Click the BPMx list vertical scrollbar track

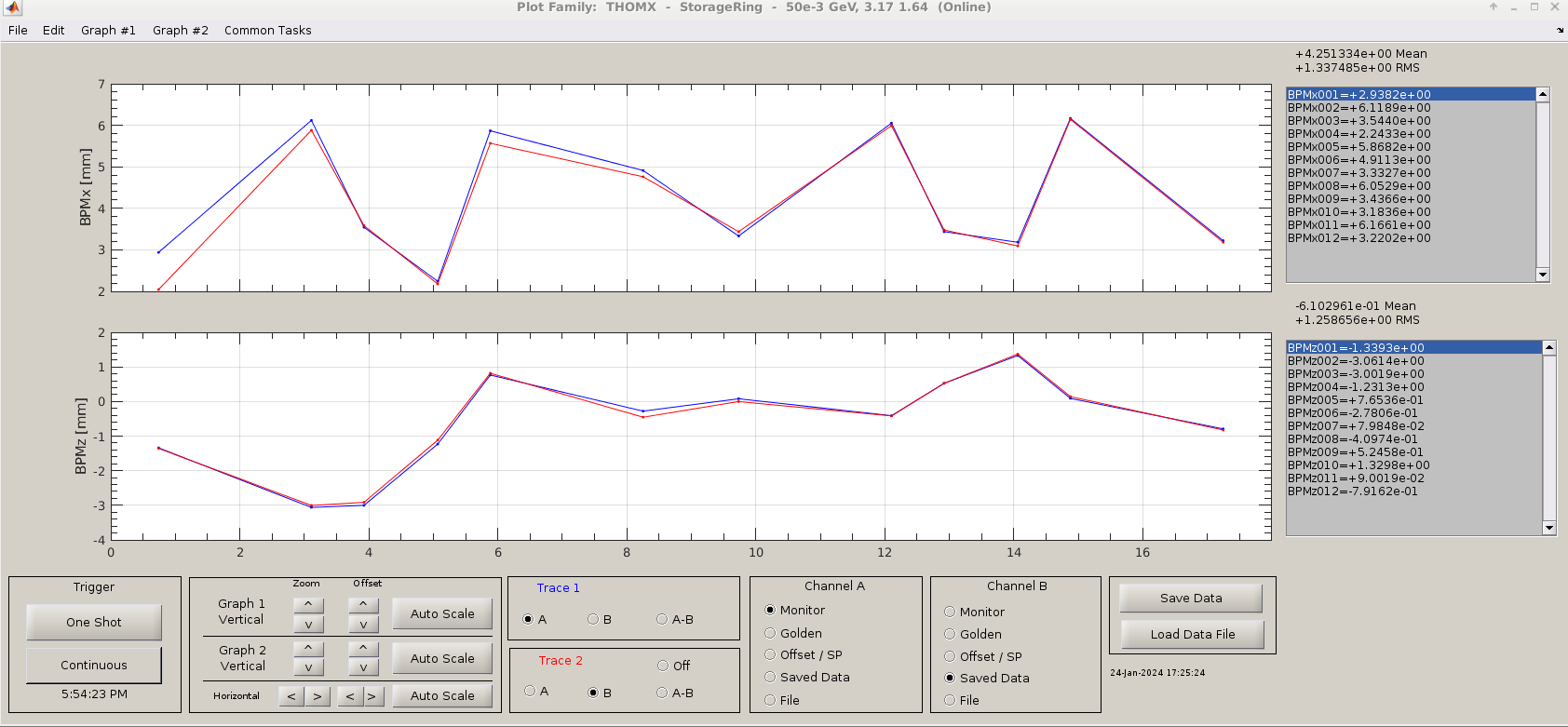tap(1543, 186)
